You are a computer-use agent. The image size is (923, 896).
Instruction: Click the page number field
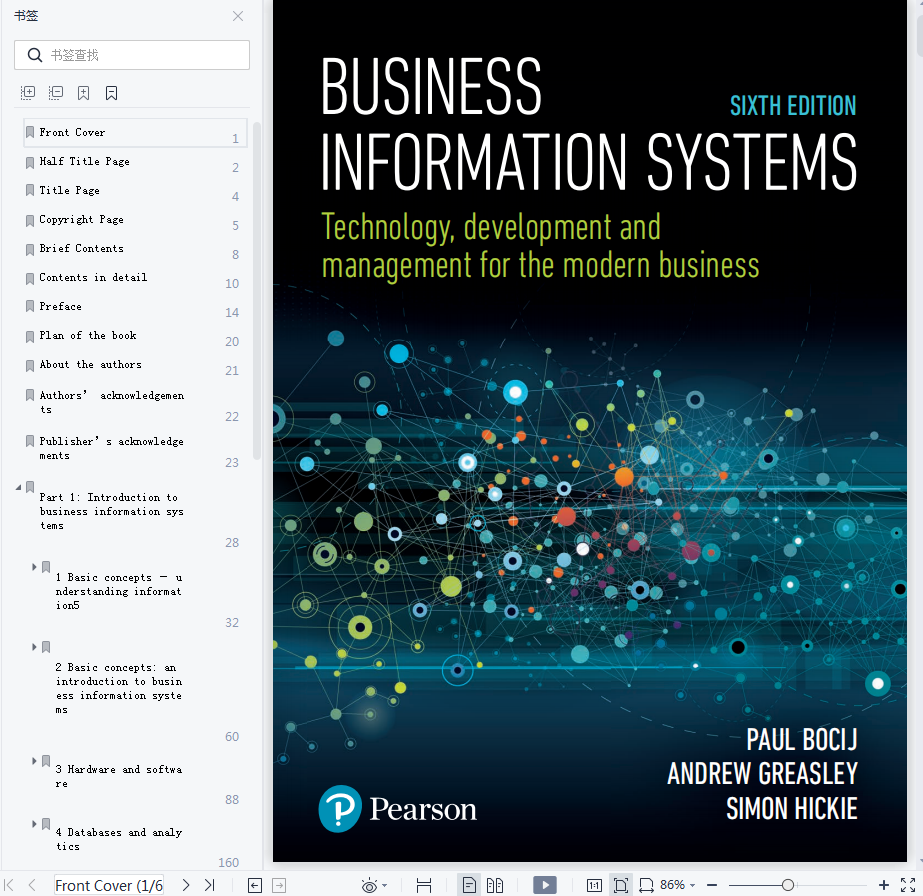[x=109, y=885]
